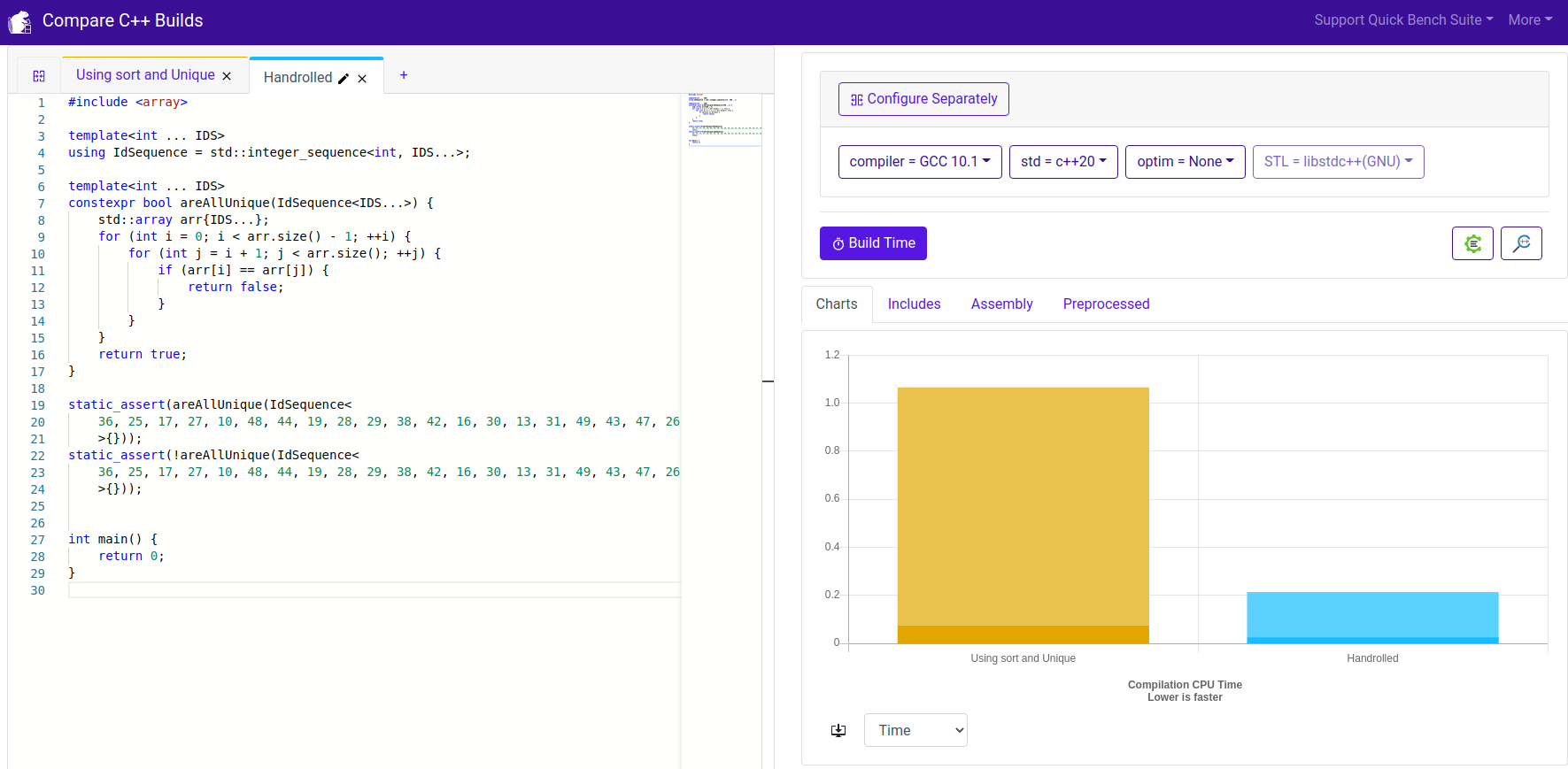Image resolution: width=1568 pixels, height=769 pixels.
Task: Add a new code tab
Action: [404, 75]
